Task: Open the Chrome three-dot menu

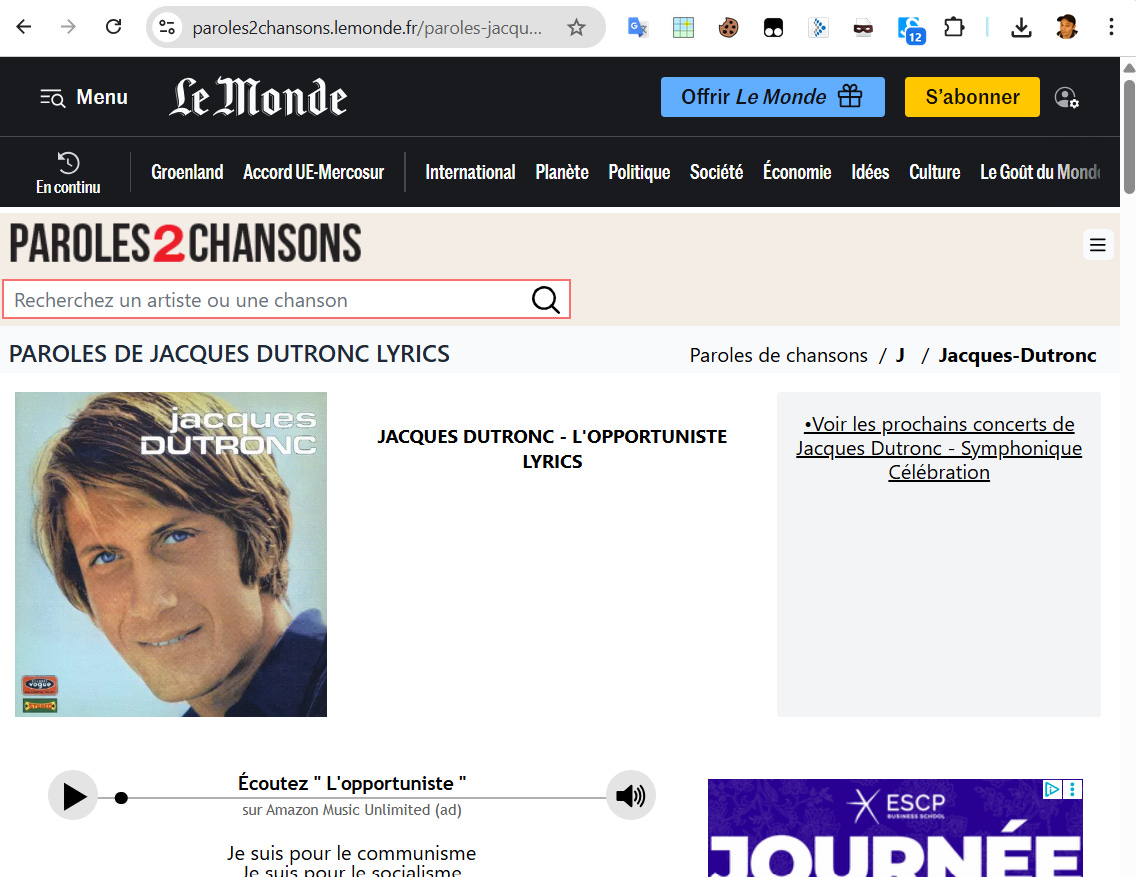Action: tap(1111, 28)
